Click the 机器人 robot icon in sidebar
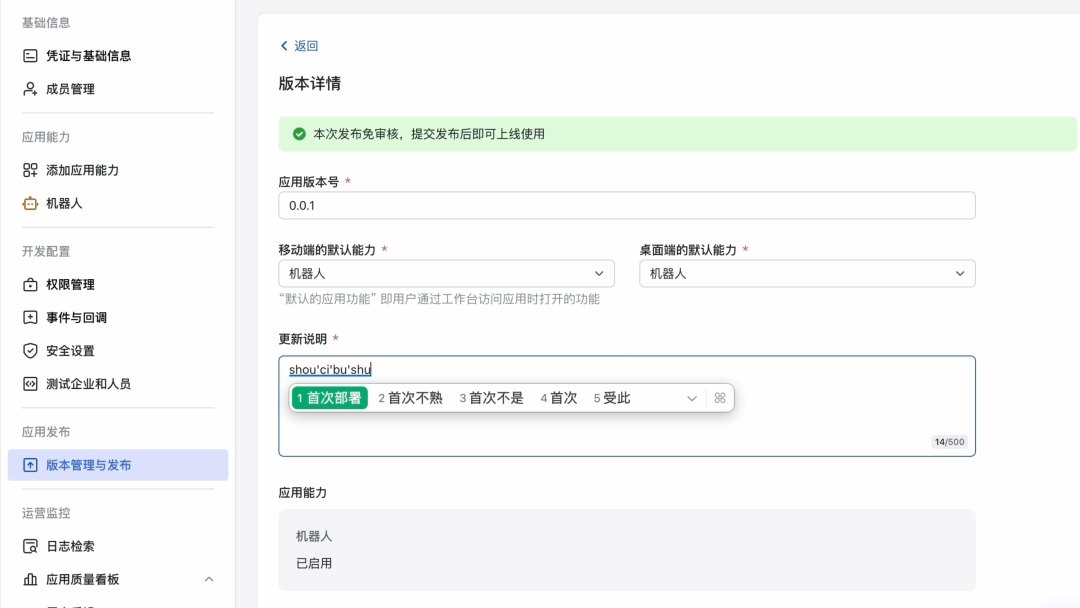The image size is (1080, 608). tap(30, 203)
